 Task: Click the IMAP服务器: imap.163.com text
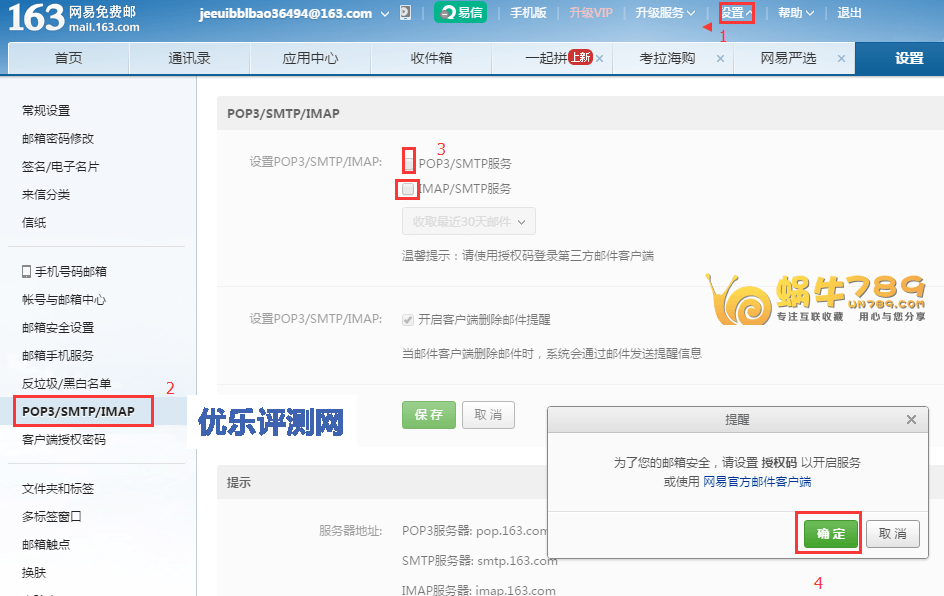pyautogui.click(x=479, y=589)
